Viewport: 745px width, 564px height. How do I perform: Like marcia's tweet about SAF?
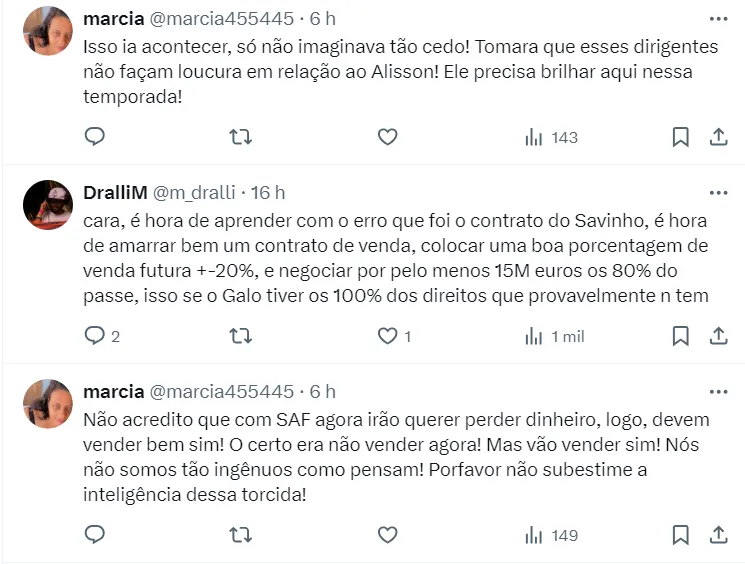[387, 535]
